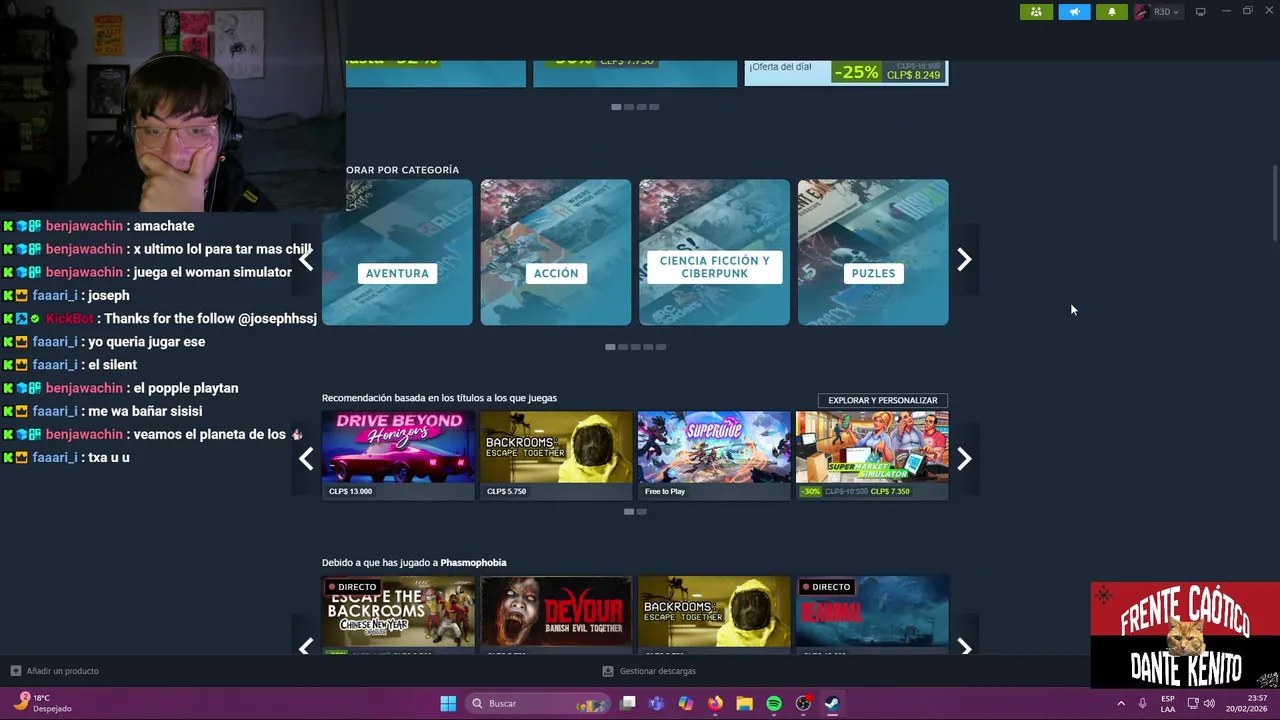Image resolution: width=1280 pixels, height=720 pixels.
Task: Open Devour game card
Action: pyautogui.click(x=556, y=615)
